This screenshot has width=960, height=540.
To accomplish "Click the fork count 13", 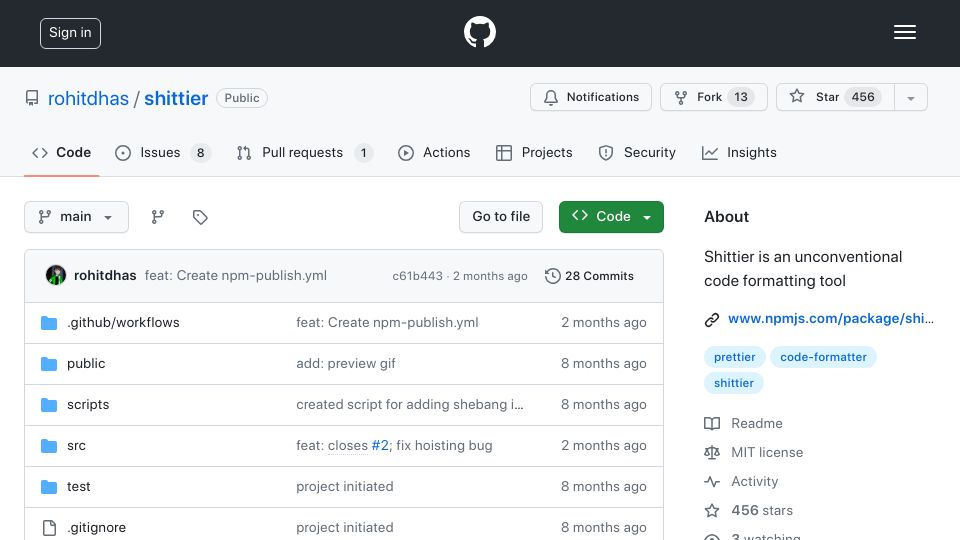I will (x=741, y=97).
